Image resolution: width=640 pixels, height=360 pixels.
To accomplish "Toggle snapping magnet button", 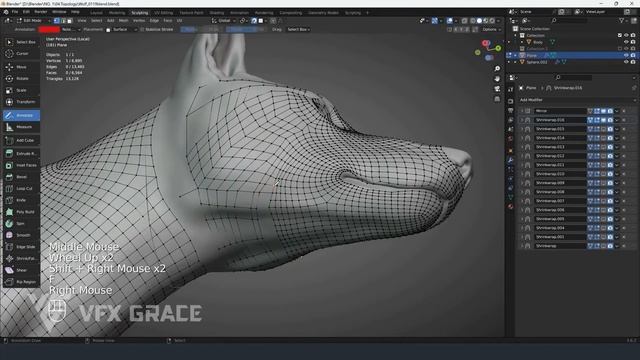I will 254,20.
